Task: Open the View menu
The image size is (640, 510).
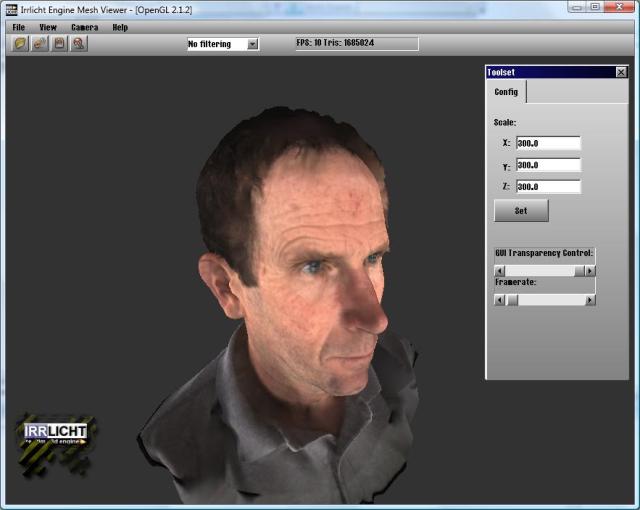Action: pos(48,27)
